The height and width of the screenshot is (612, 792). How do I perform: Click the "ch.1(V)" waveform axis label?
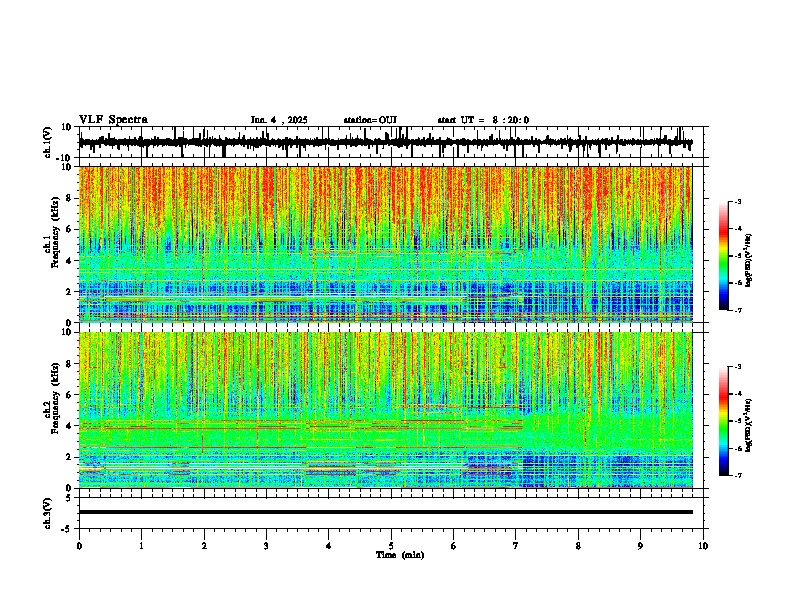pos(48,142)
